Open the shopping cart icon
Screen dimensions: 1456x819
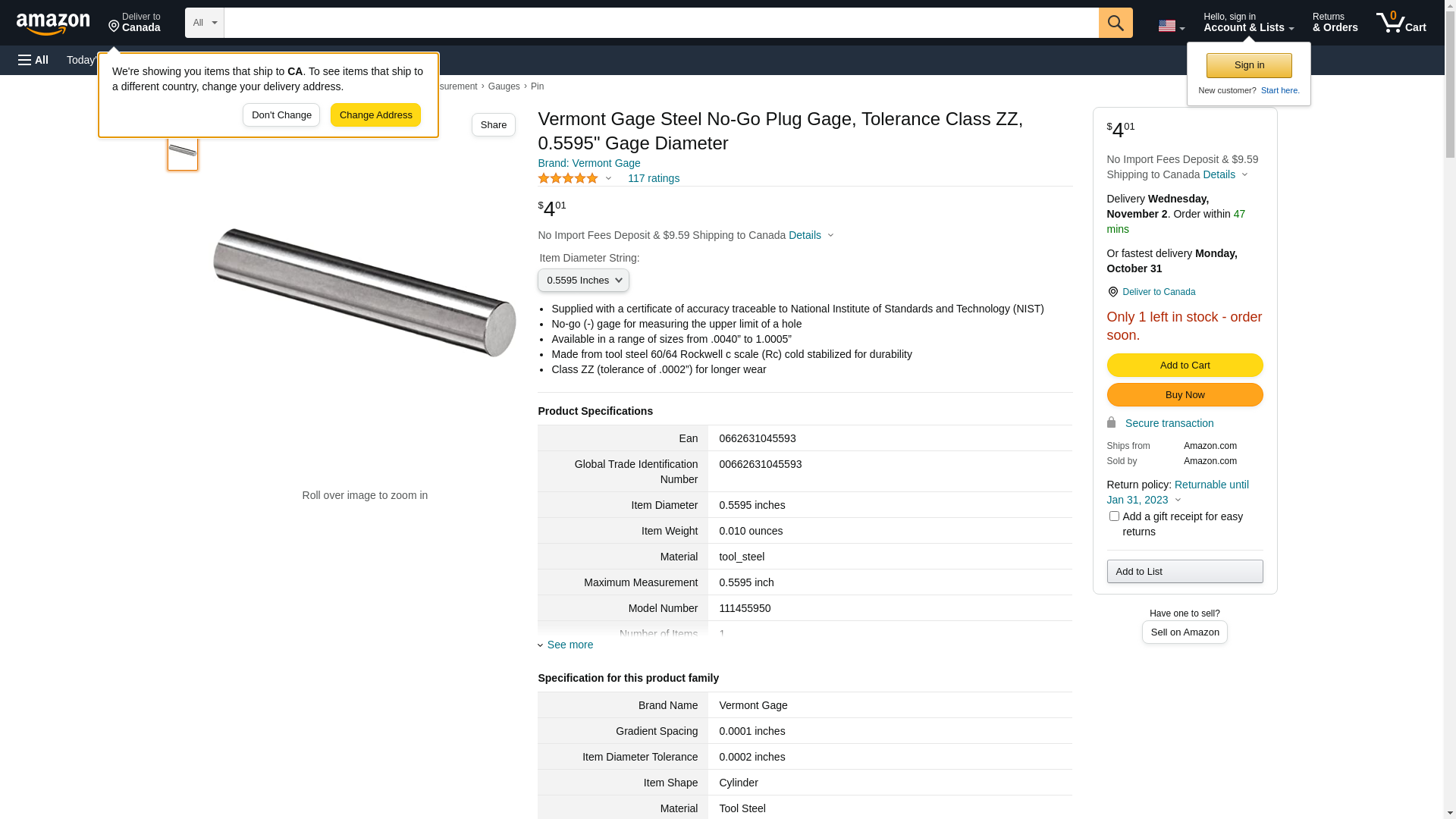1401,23
